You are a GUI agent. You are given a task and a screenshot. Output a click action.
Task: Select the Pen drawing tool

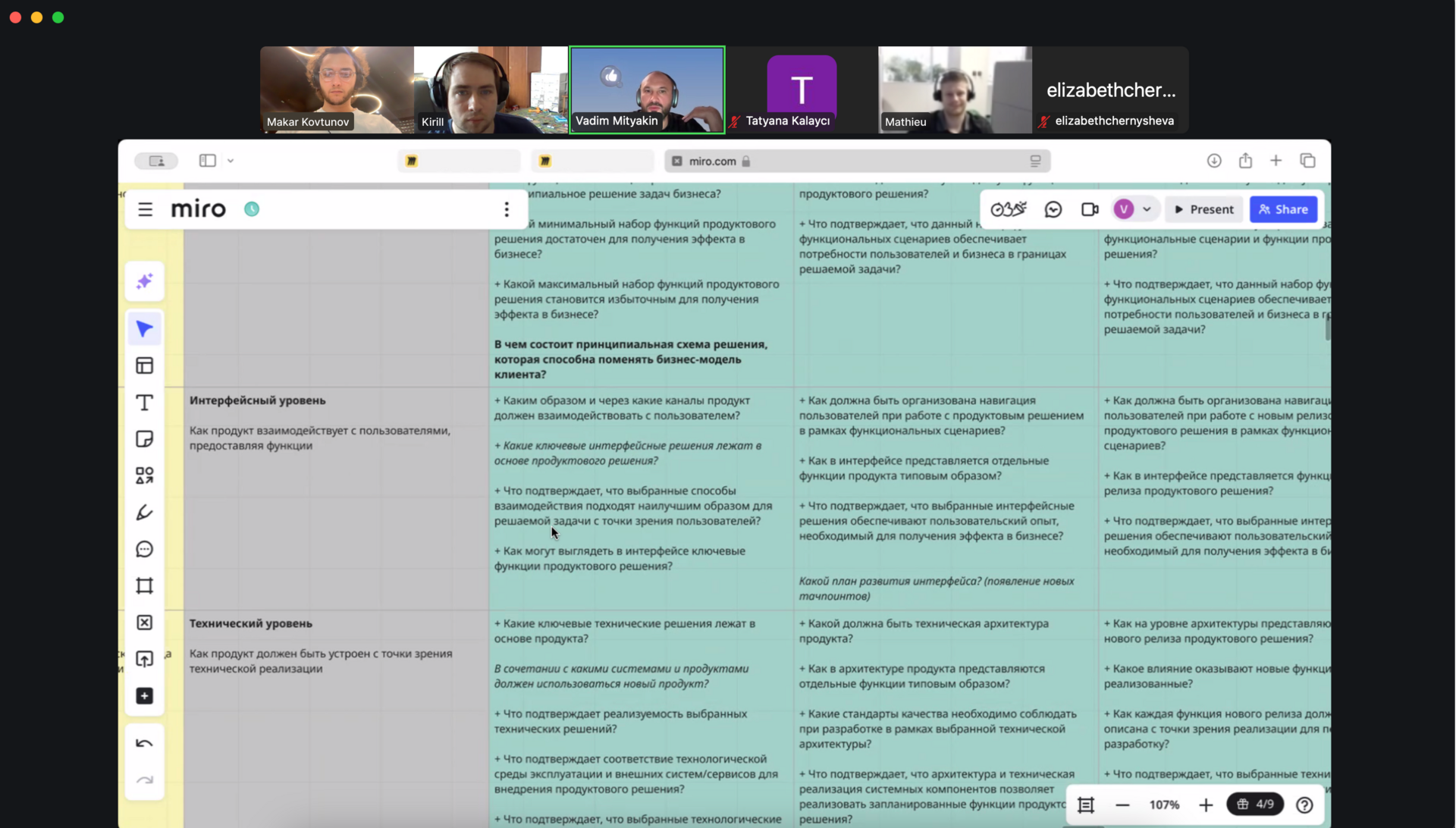coord(144,513)
